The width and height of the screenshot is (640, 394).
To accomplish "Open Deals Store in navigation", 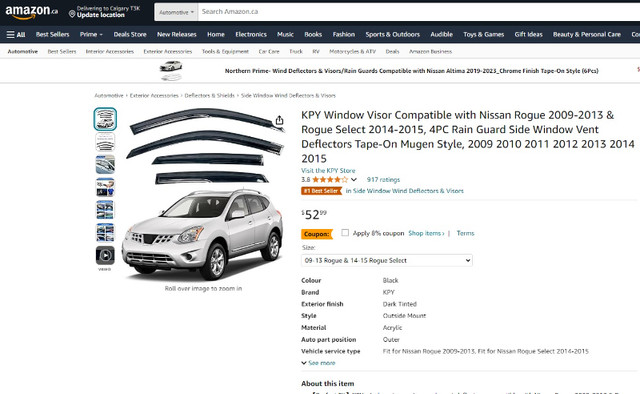I will [130, 35].
